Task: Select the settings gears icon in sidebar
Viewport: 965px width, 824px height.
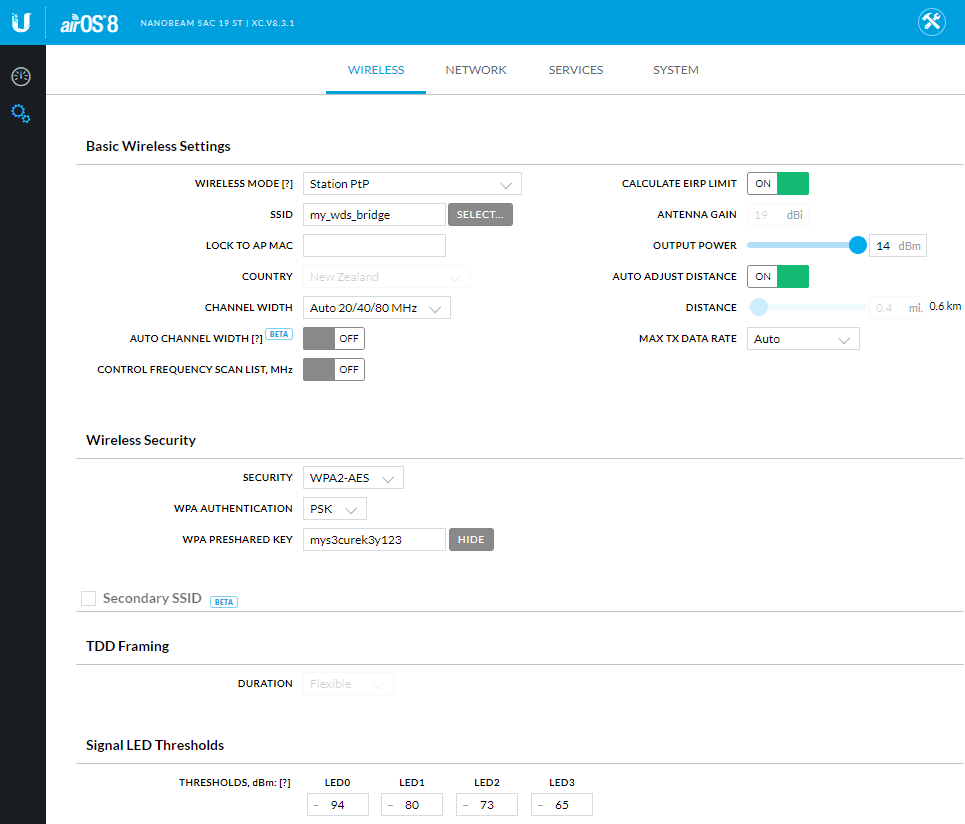Action: (21, 113)
